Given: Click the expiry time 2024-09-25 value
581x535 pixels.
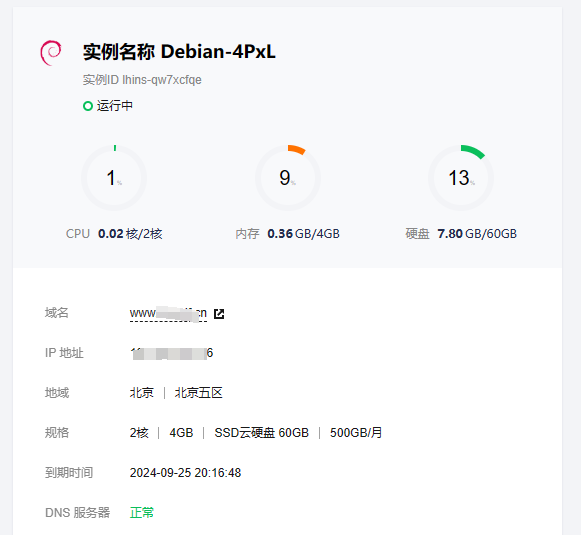Looking at the screenshot, I should point(185,473).
